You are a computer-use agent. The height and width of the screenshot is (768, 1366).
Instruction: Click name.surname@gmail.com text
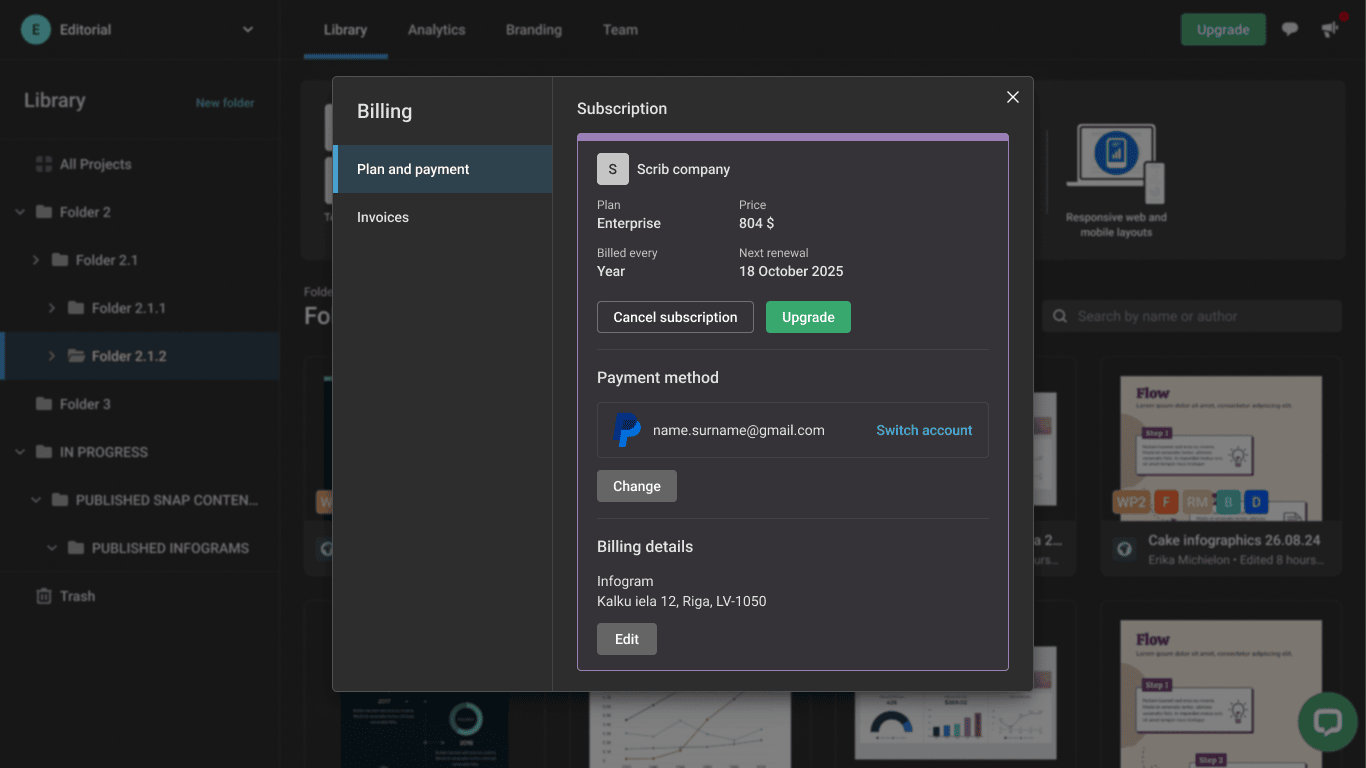(739, 430)
